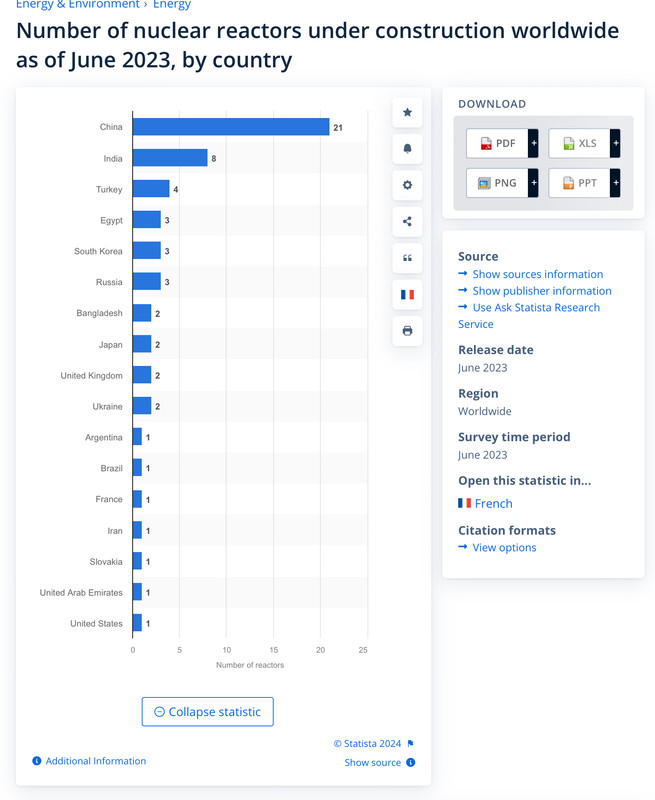Click the PDF file icon
The height and width of the screenshot is (800, 655).
tap(486, 143)
